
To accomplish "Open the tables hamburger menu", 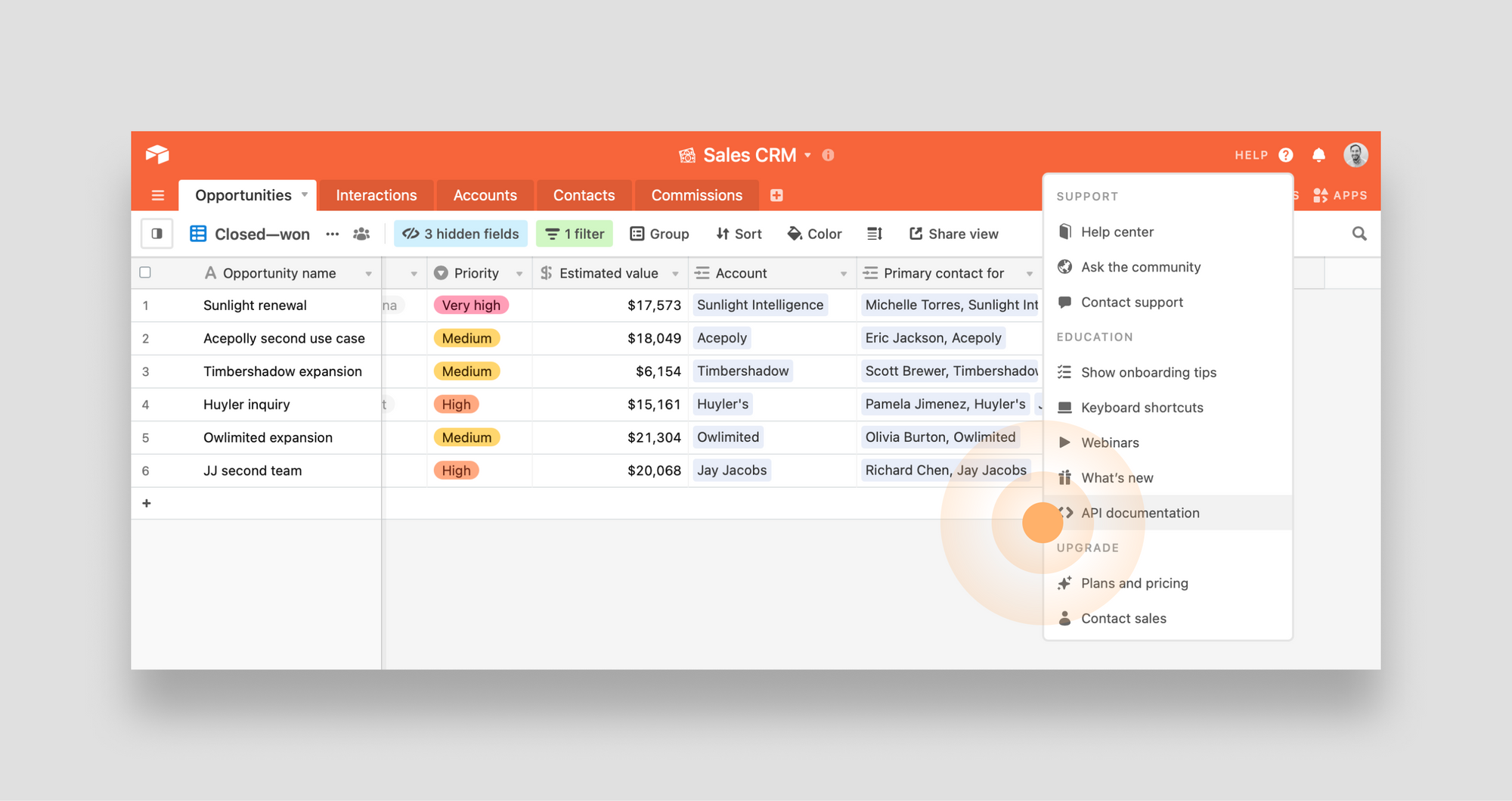I will point(158,195).
